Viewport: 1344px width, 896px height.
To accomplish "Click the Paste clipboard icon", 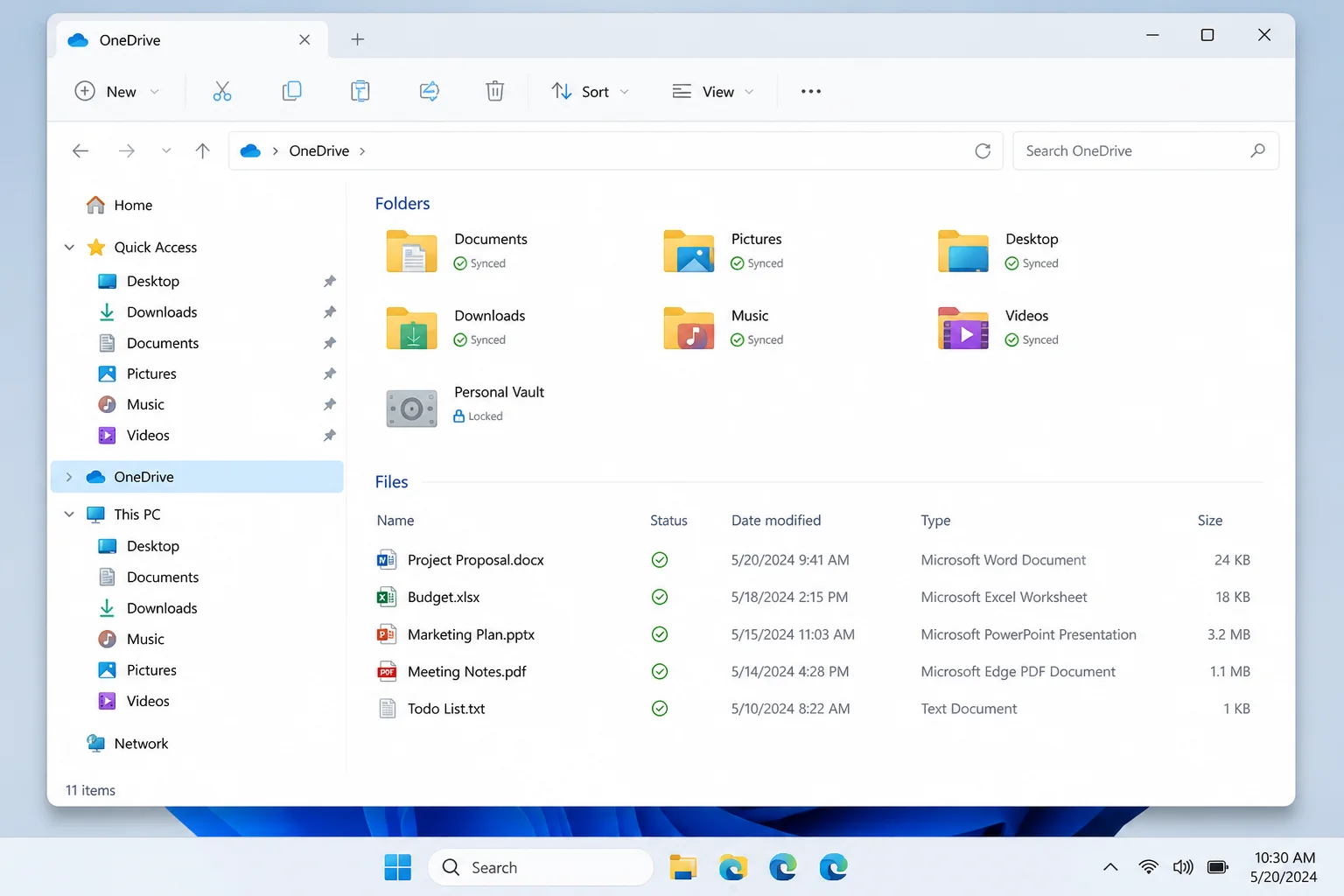I will pyautogui.click(x=360, y=91).
